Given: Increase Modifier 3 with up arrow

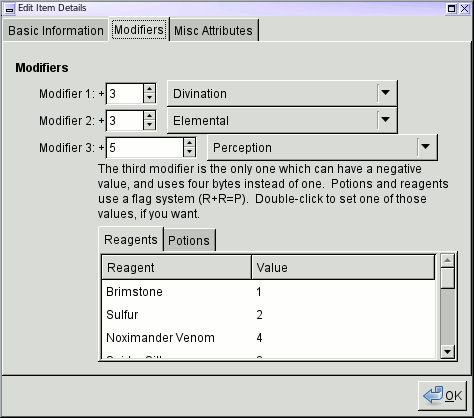Looking at the screenshot, I should tap(189, 143).
